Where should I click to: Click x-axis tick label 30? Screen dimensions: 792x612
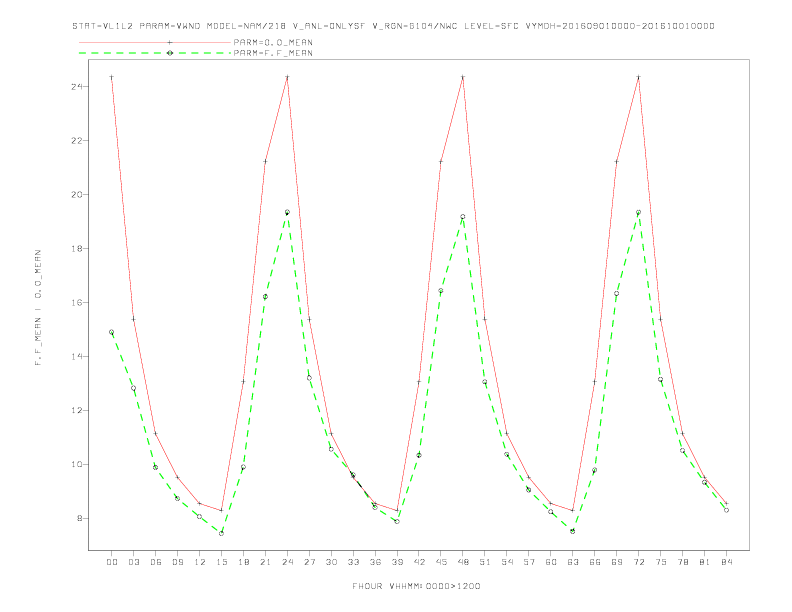pyautogui.click(x=331, y=562)
